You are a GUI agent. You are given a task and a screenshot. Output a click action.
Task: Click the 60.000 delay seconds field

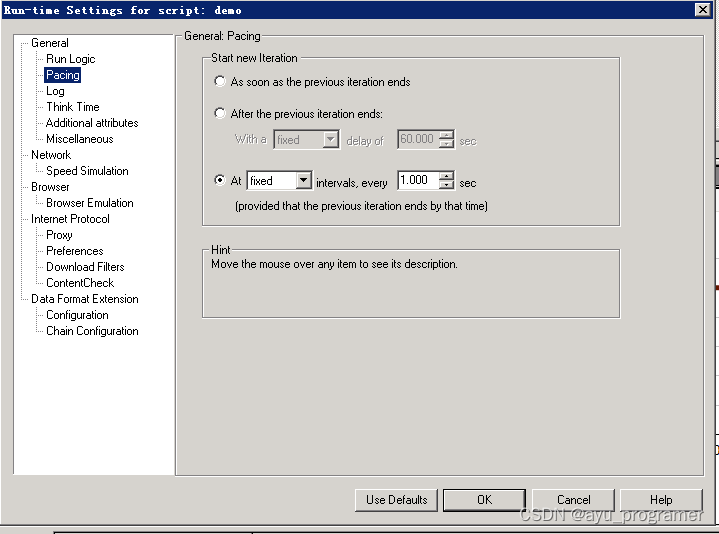418,139
